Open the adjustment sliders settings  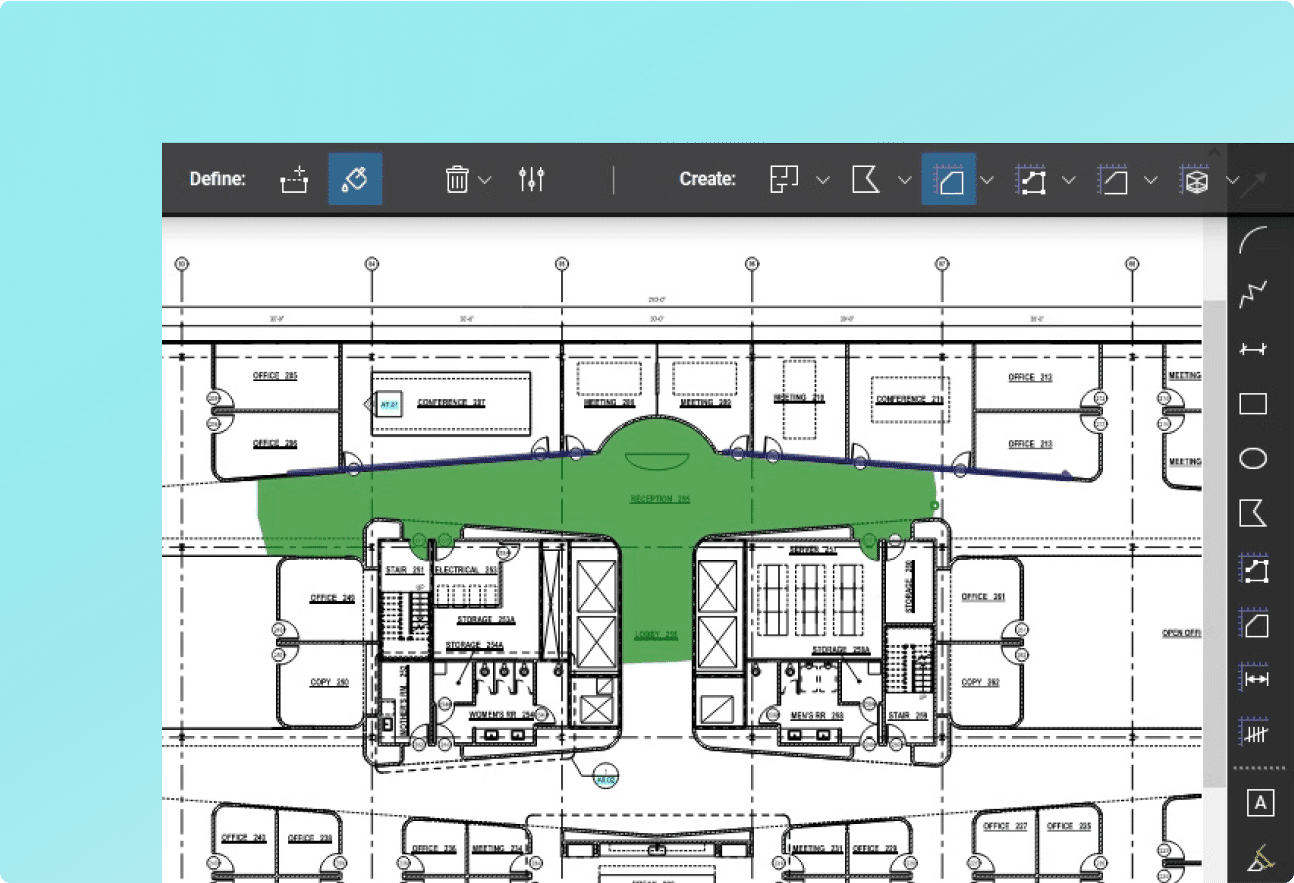click(x=531, y=180)
